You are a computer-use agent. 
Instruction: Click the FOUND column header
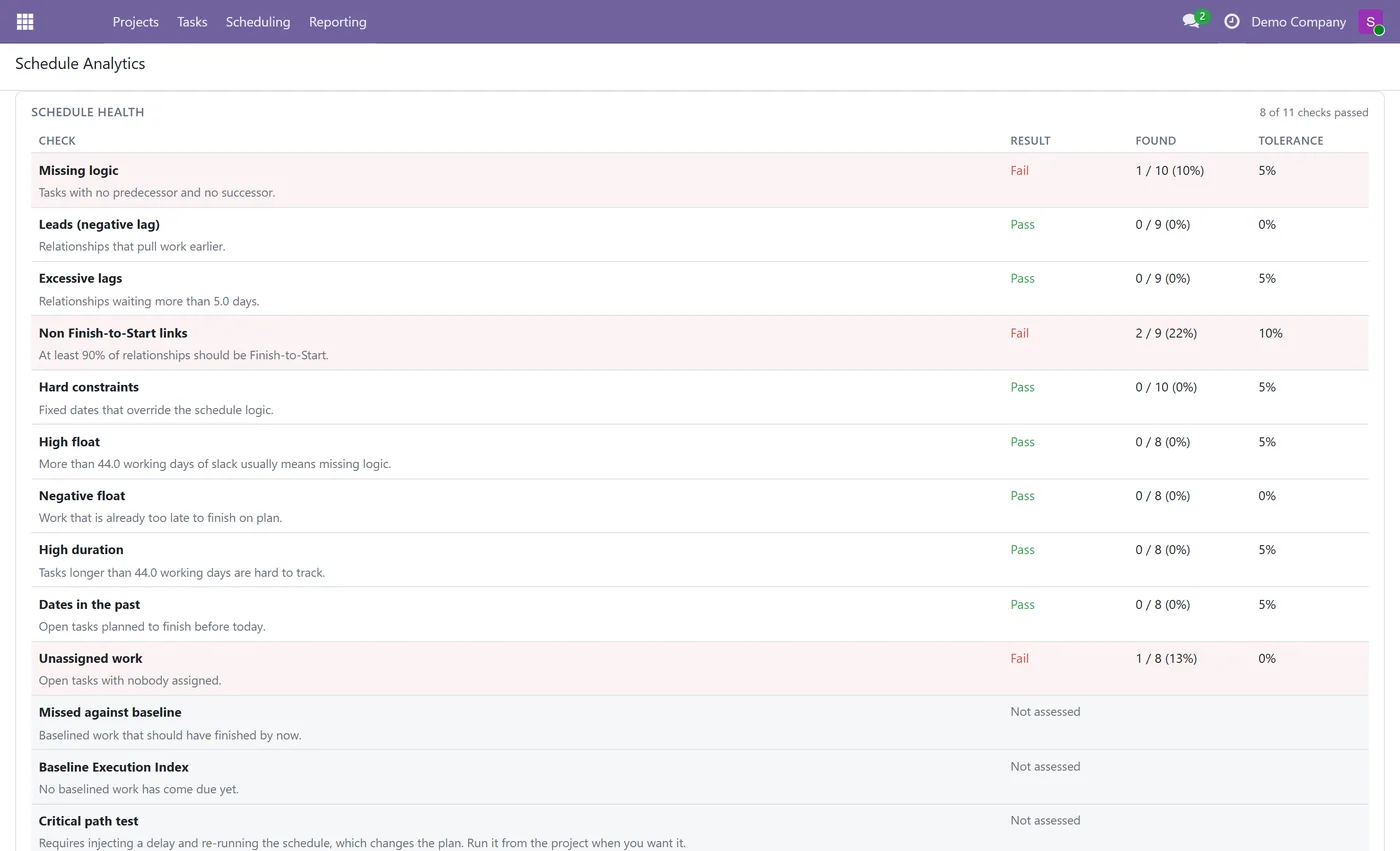coord(1155,141)
